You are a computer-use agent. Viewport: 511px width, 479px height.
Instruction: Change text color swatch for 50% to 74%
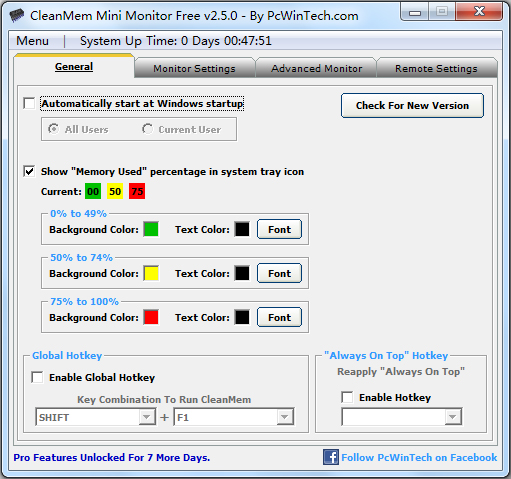pos(242,273)
